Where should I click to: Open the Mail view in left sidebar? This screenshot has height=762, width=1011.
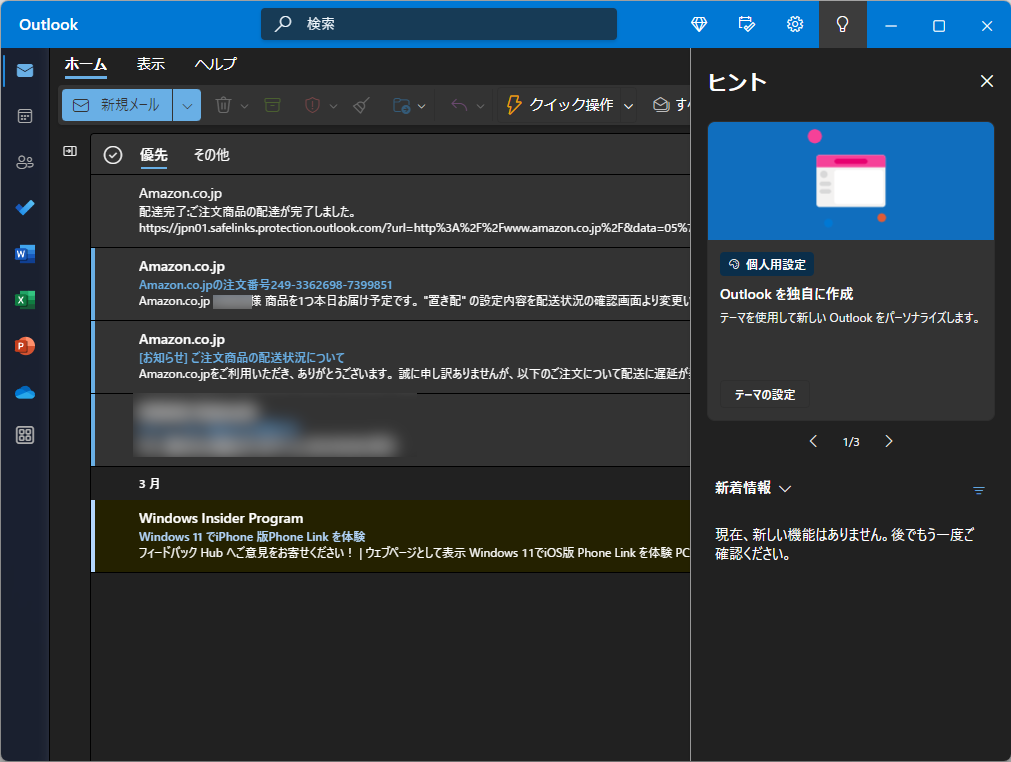coord(24,70)
